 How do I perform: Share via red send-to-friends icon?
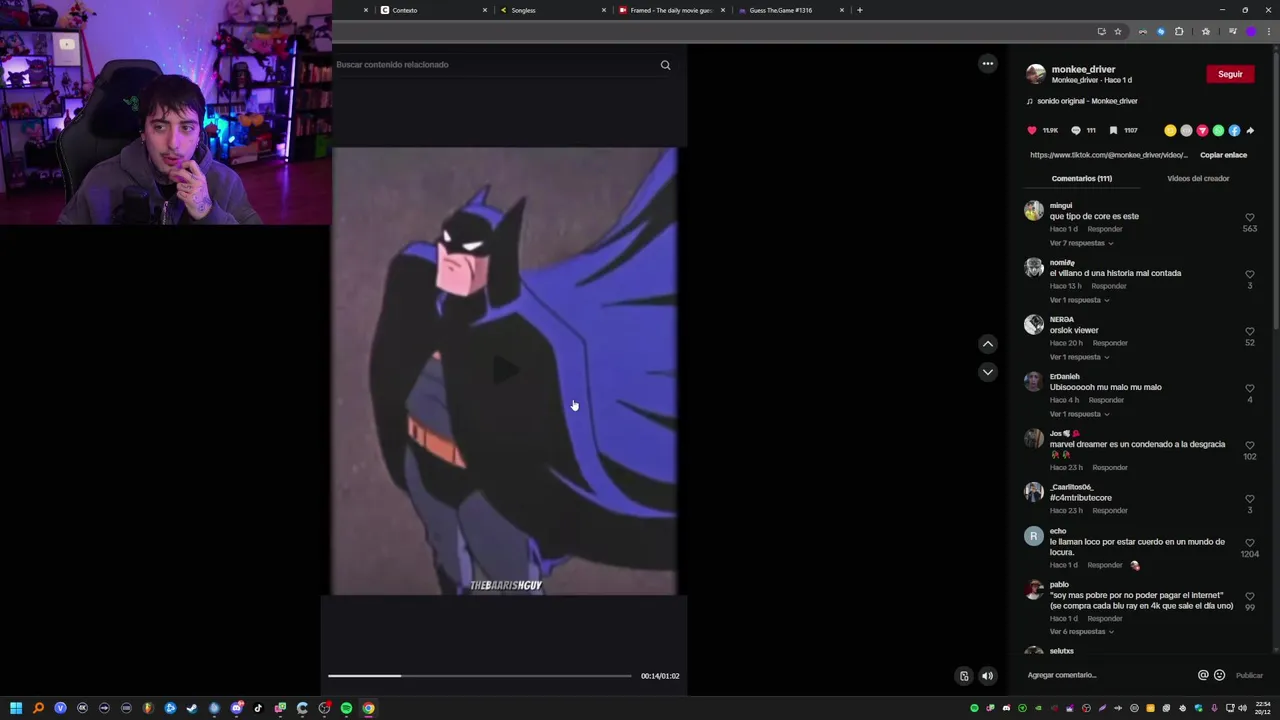1202,130
